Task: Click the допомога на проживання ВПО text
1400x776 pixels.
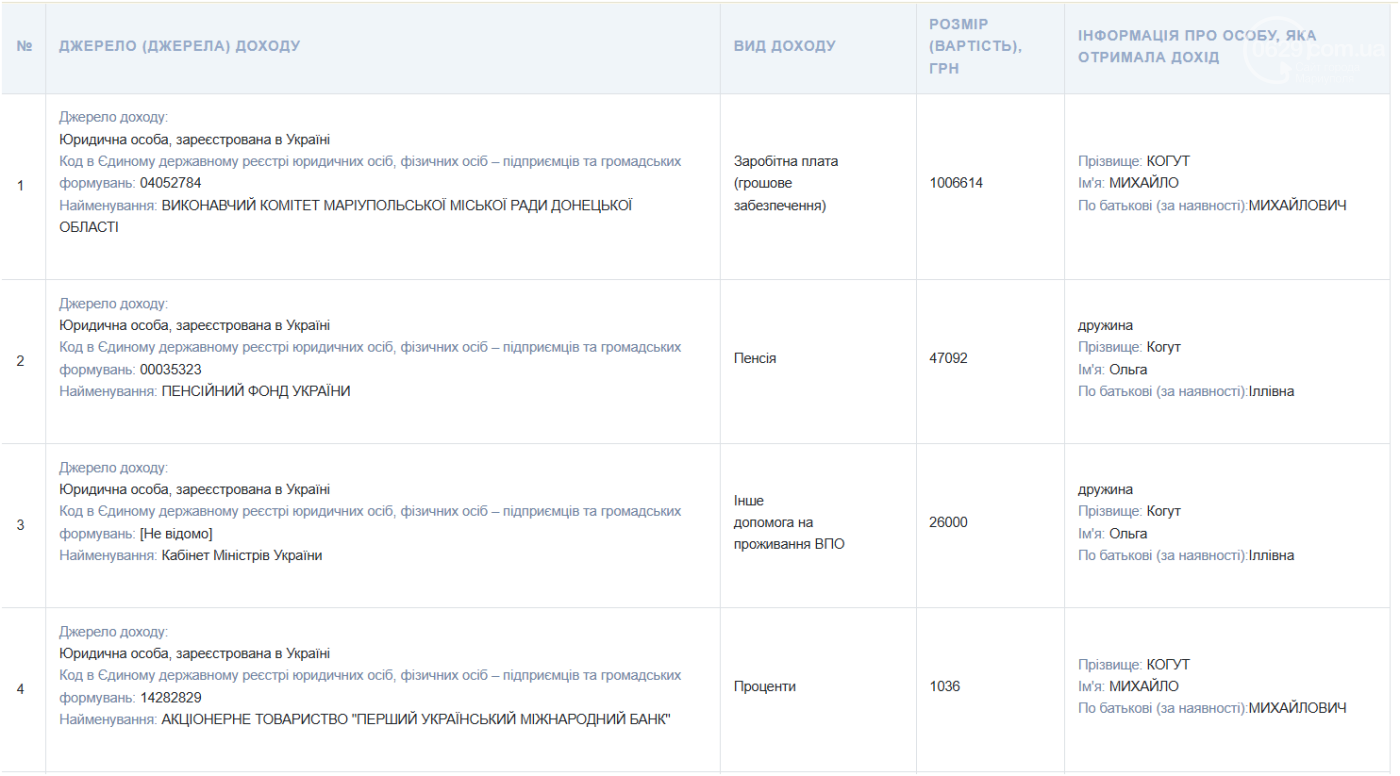Action: click(789, 533)
